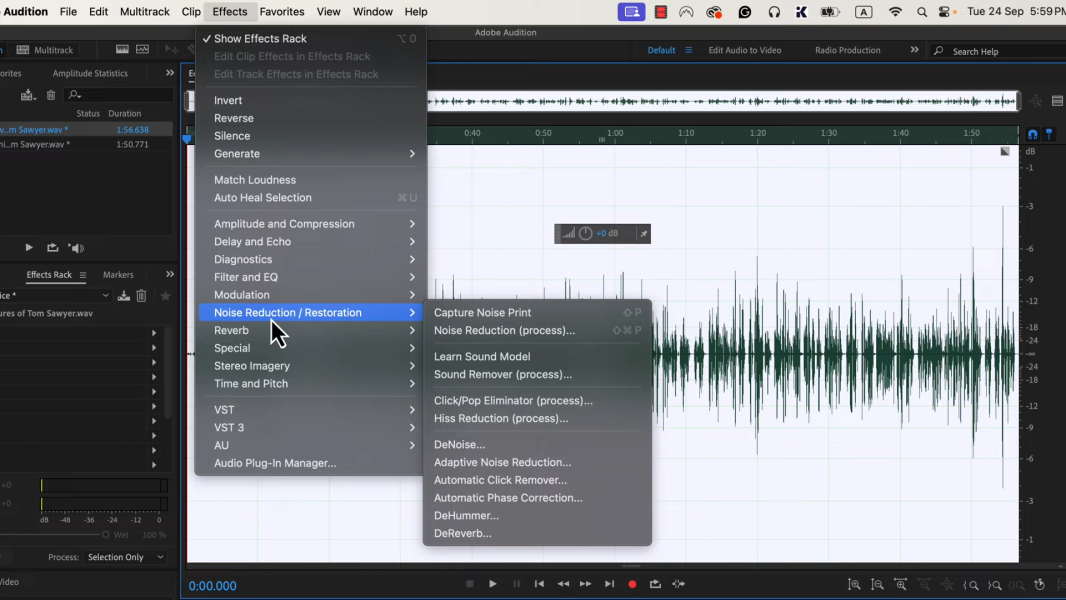Select Radio Production workspace

847,50
